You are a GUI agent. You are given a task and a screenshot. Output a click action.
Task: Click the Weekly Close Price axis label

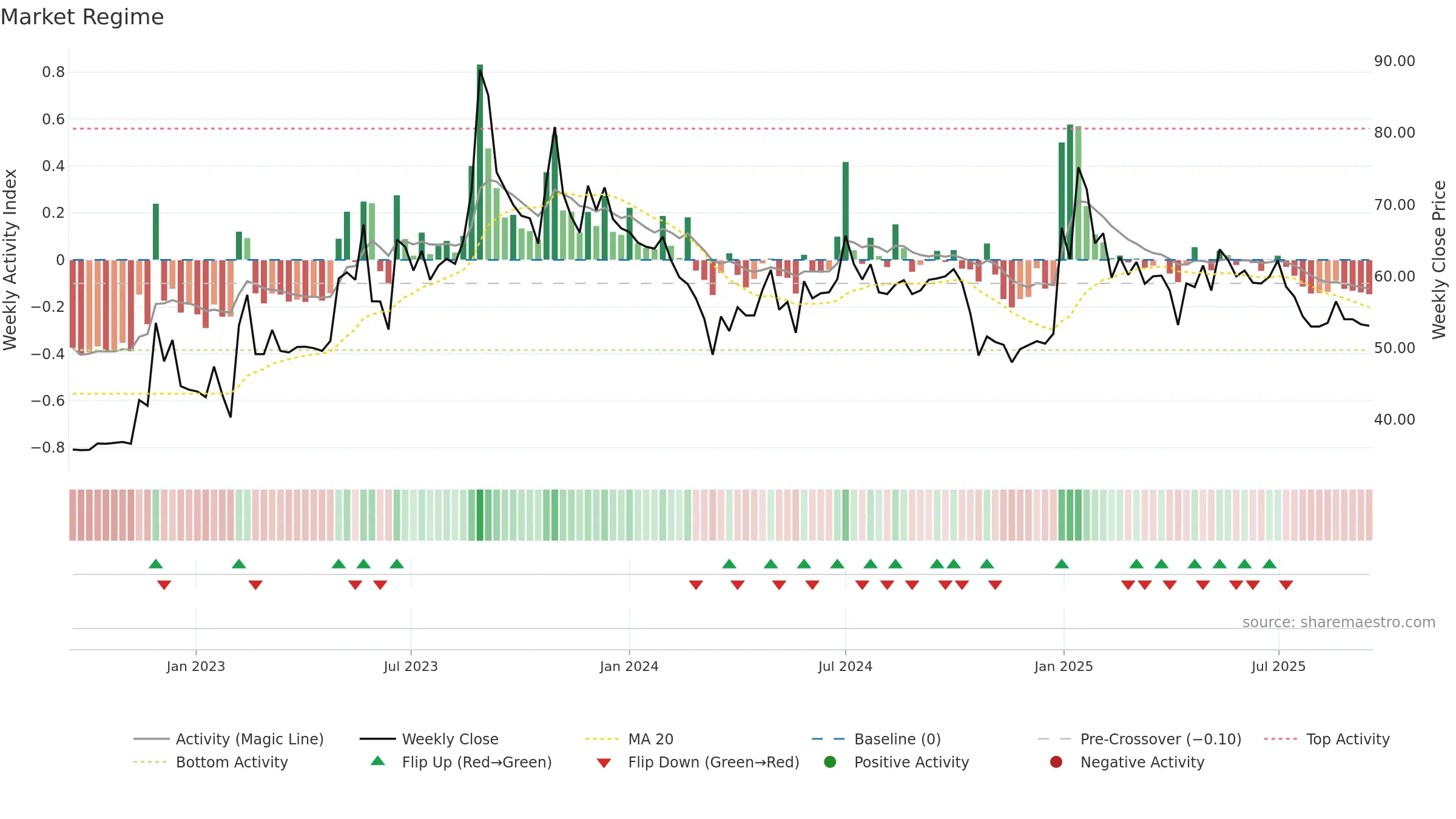click(1439, 260)
